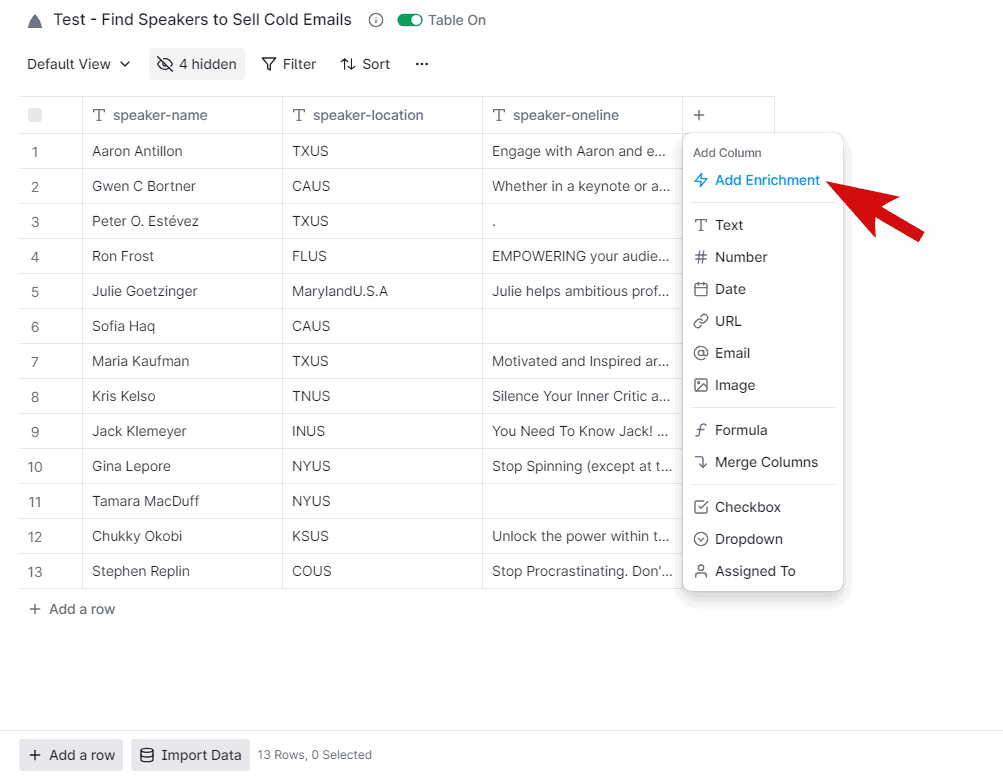
Task: Open the Sort options
Action: [365, 64]
